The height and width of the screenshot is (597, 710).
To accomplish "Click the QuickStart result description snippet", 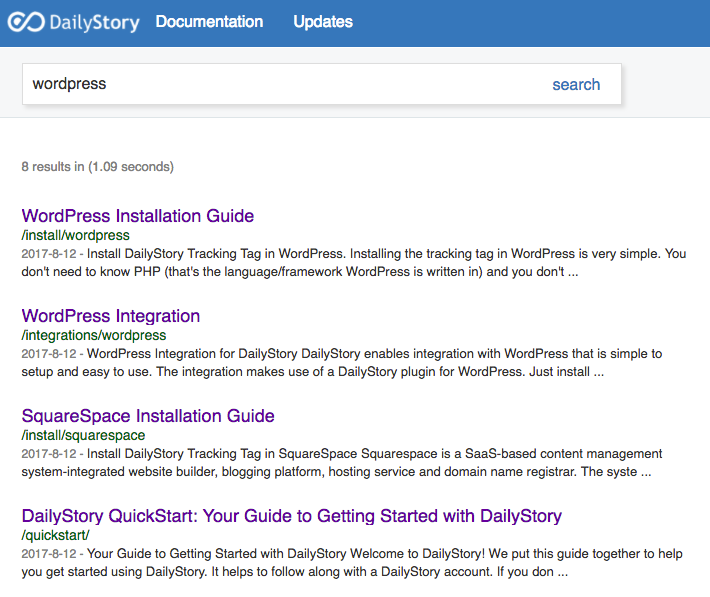I will click(x=352, y=563).
